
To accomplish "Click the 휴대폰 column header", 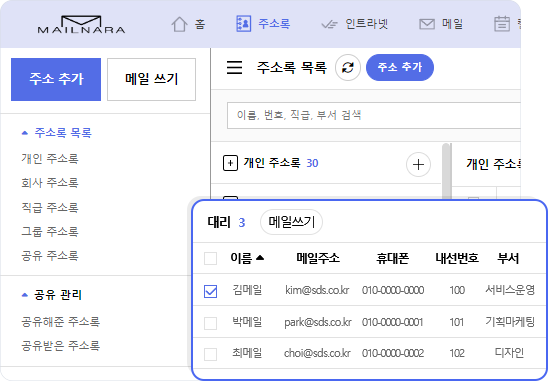I will point(392,258).
